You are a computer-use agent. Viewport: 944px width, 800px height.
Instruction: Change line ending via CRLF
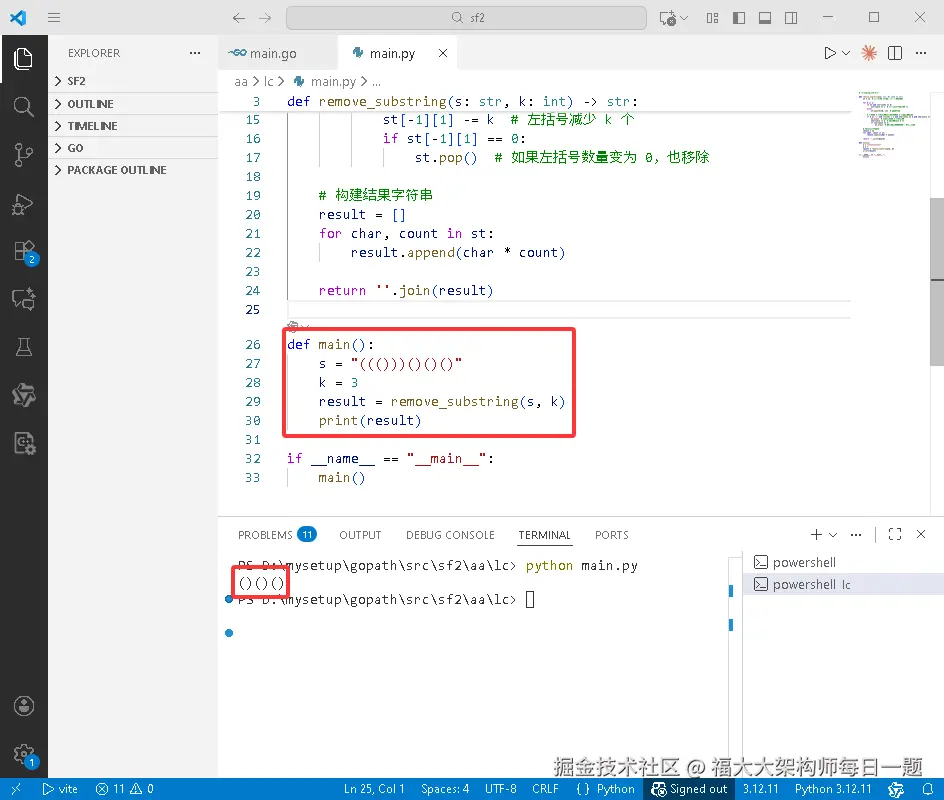pos(545,789)
